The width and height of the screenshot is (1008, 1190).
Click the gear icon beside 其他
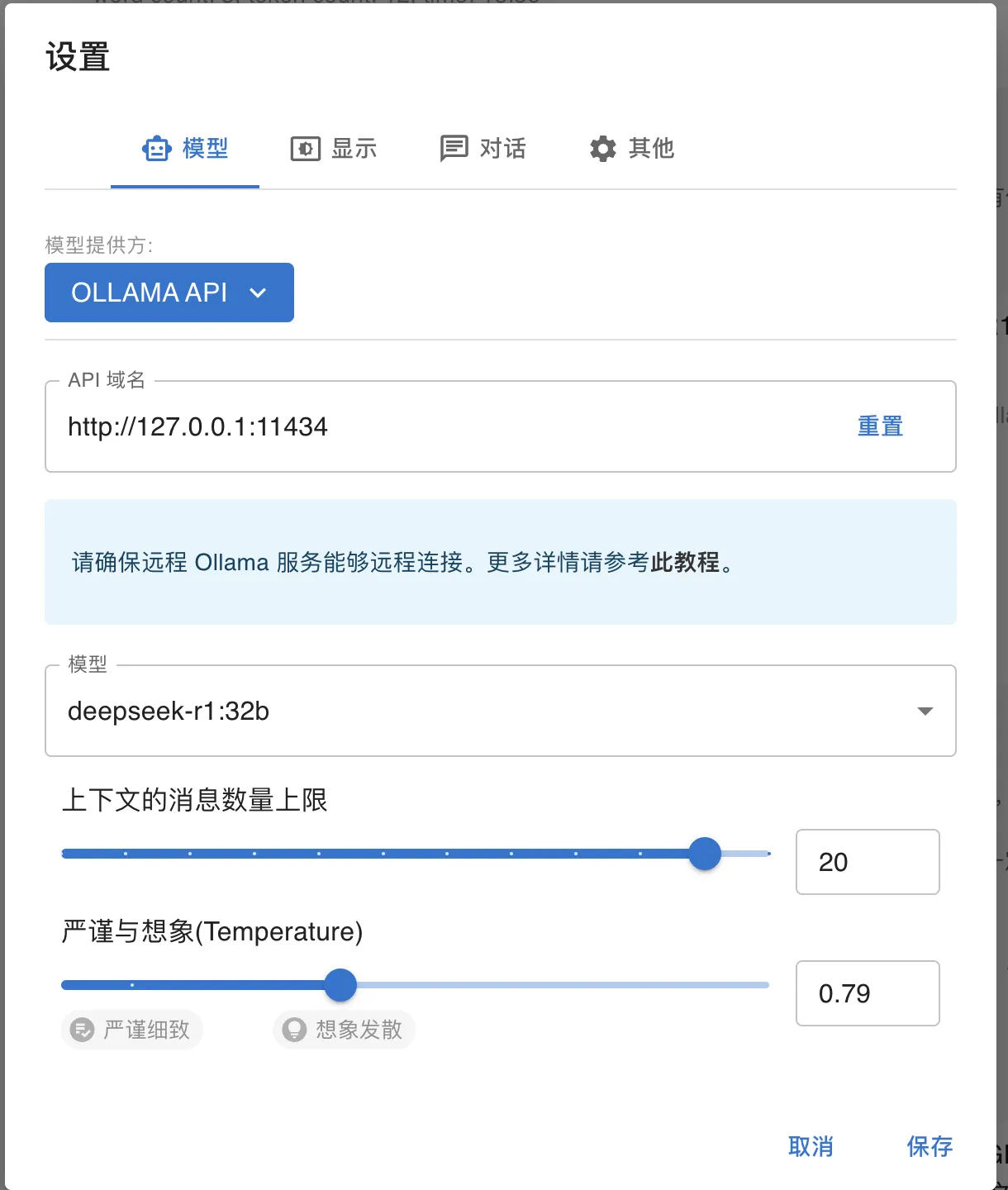coord(602,149)
